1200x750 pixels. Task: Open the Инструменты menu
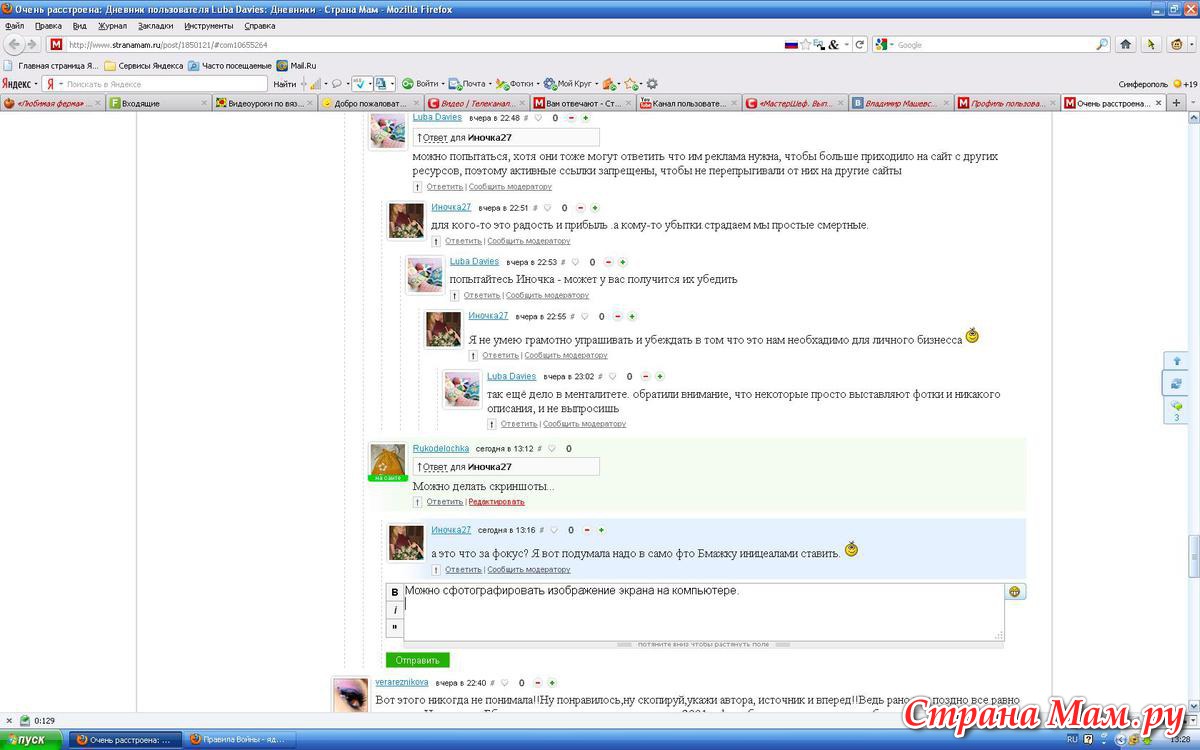pyautogui.click(x=209, y=25)
